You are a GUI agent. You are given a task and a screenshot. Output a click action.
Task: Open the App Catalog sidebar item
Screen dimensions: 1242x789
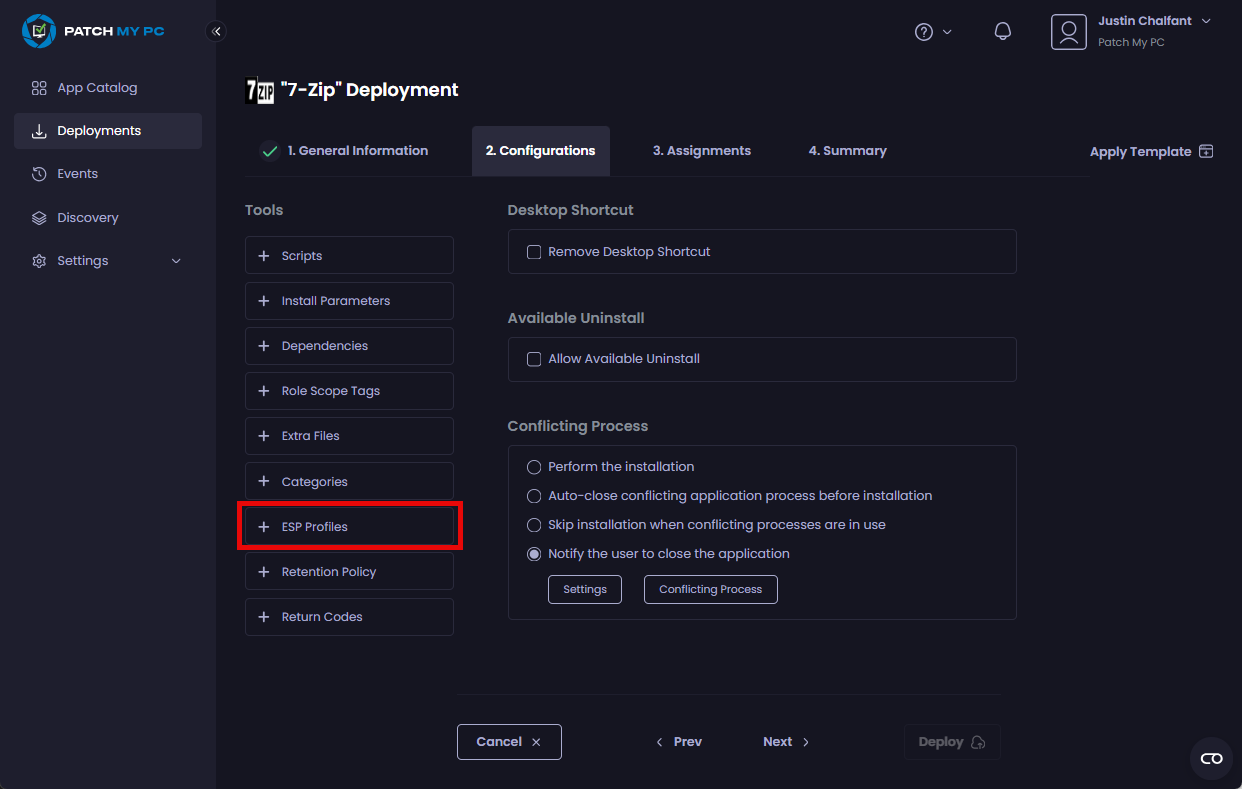point(97,88)
